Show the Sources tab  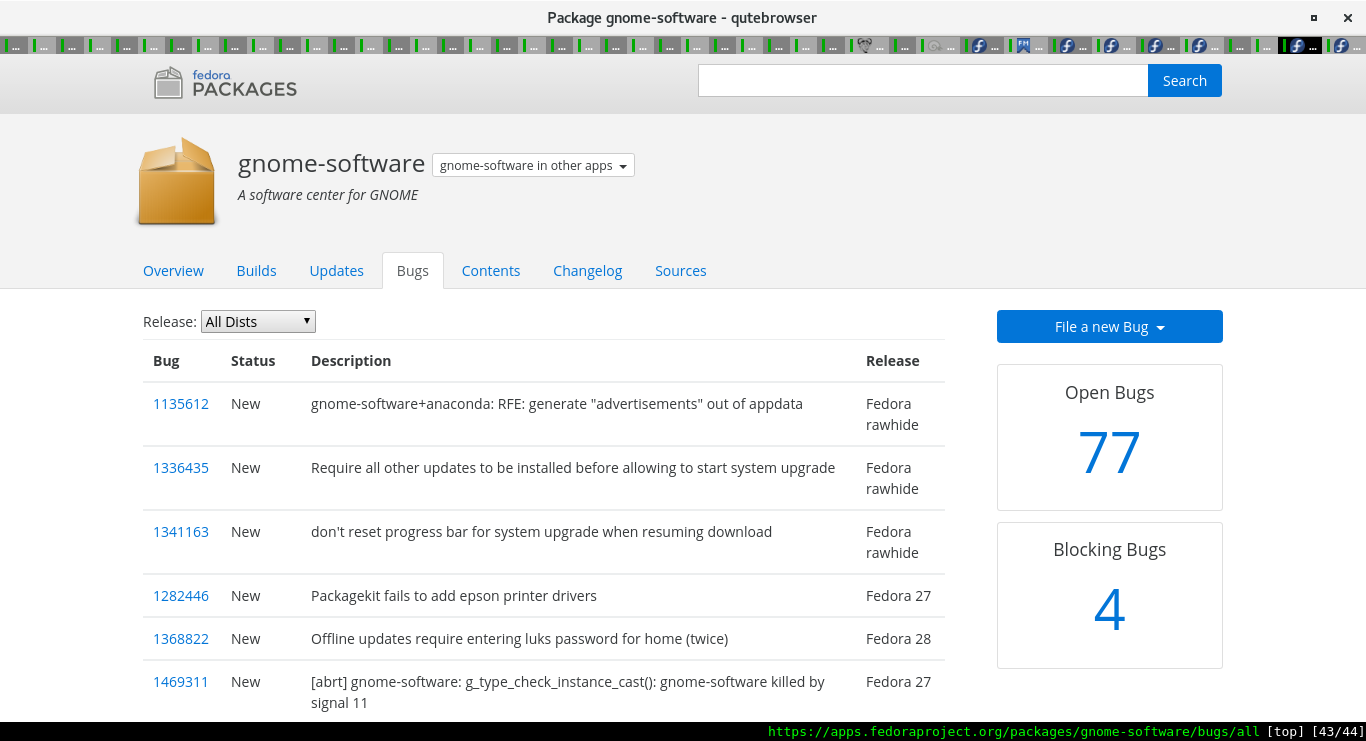[680, 271]
